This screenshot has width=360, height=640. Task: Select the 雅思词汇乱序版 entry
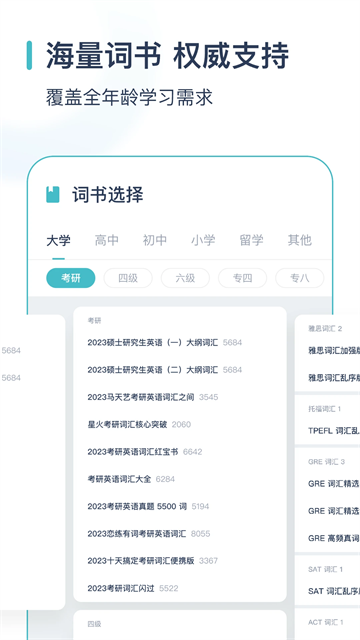pos(334,378)
